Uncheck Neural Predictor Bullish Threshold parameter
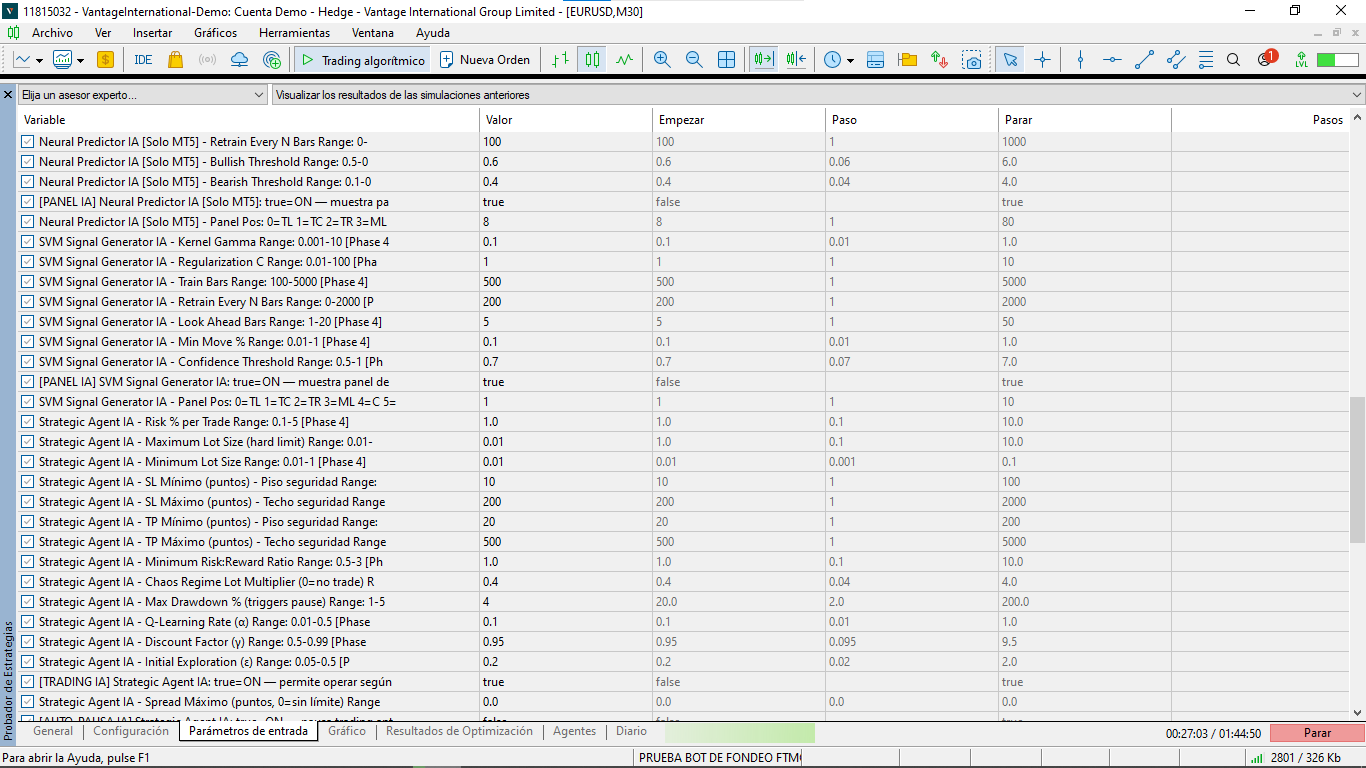Image resolution: width=1366 pixels, height=768 pixels. 28,162
